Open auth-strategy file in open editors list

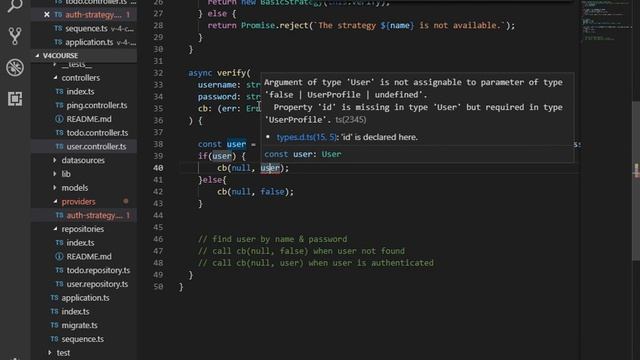94,15
